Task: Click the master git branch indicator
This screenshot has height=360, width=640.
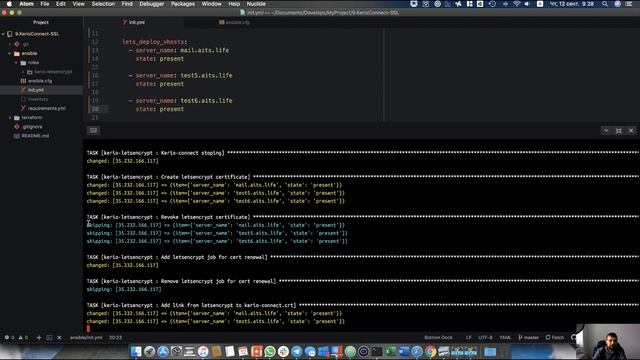Action: pos(529,338)
